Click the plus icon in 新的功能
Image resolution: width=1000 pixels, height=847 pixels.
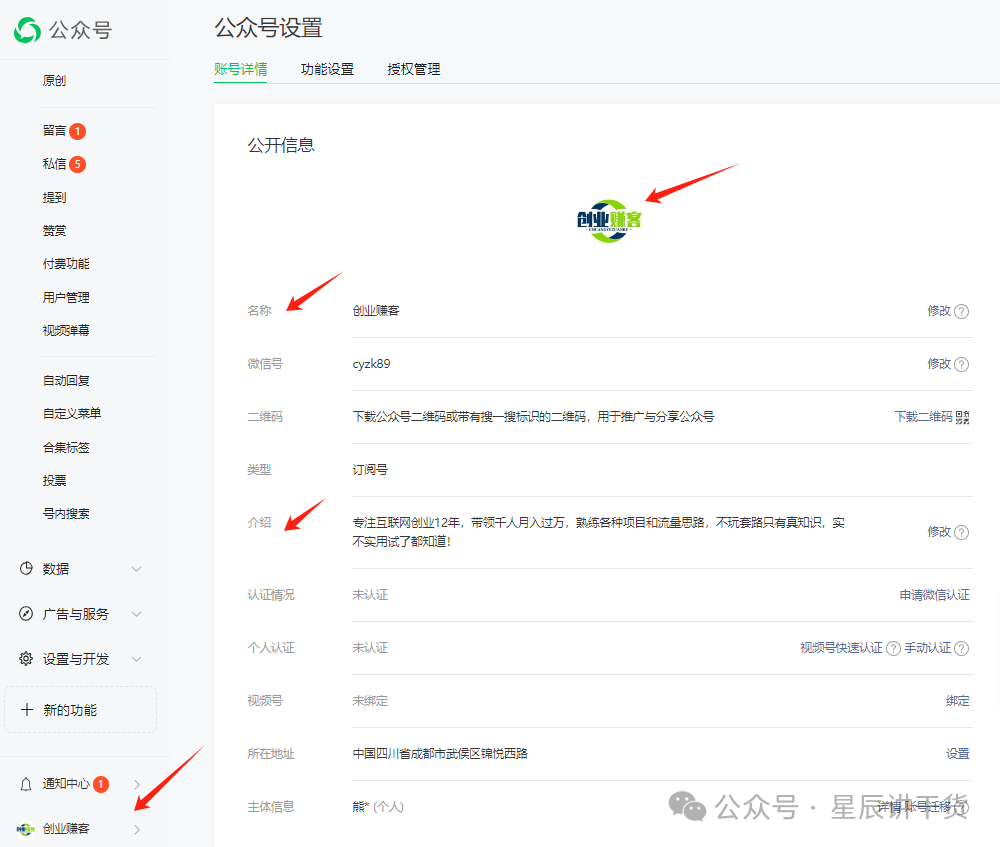click(27, 709)
